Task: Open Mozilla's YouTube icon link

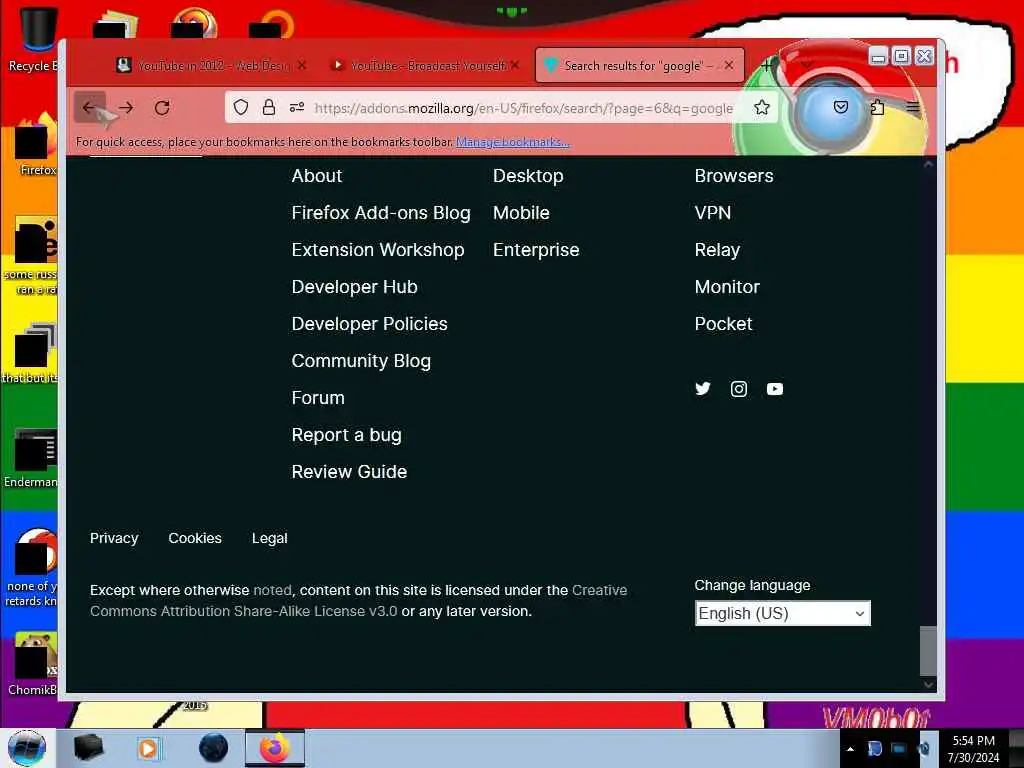Action: [775, 389]
